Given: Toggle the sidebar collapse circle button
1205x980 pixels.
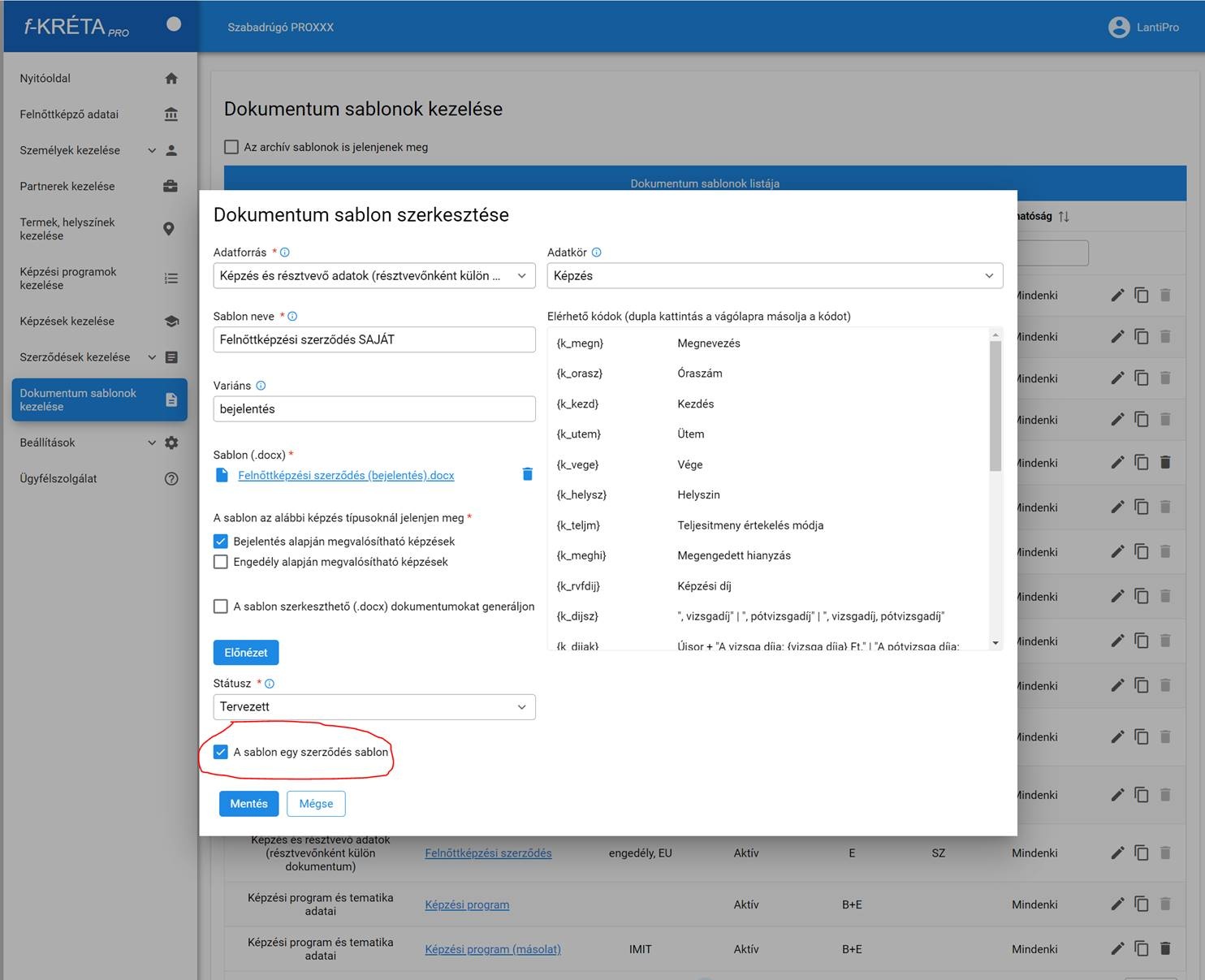Looking at the screenshot, I should point(174,24).
